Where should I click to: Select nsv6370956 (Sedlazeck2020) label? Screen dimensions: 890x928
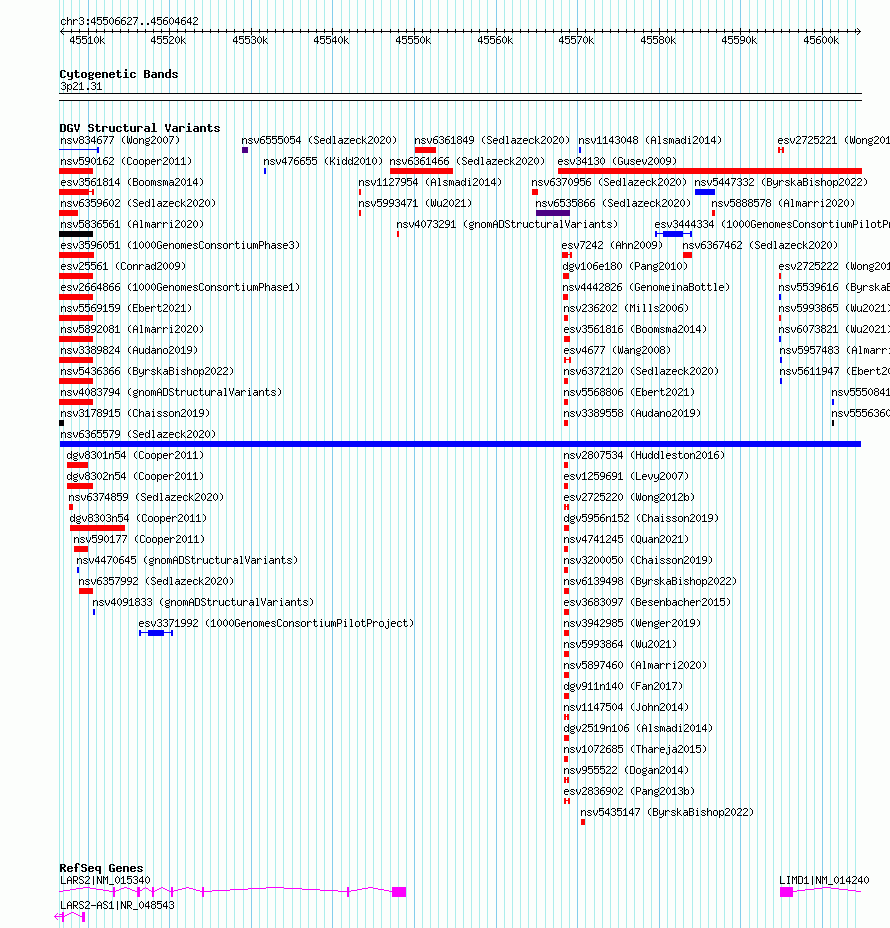tap(609, 182)
